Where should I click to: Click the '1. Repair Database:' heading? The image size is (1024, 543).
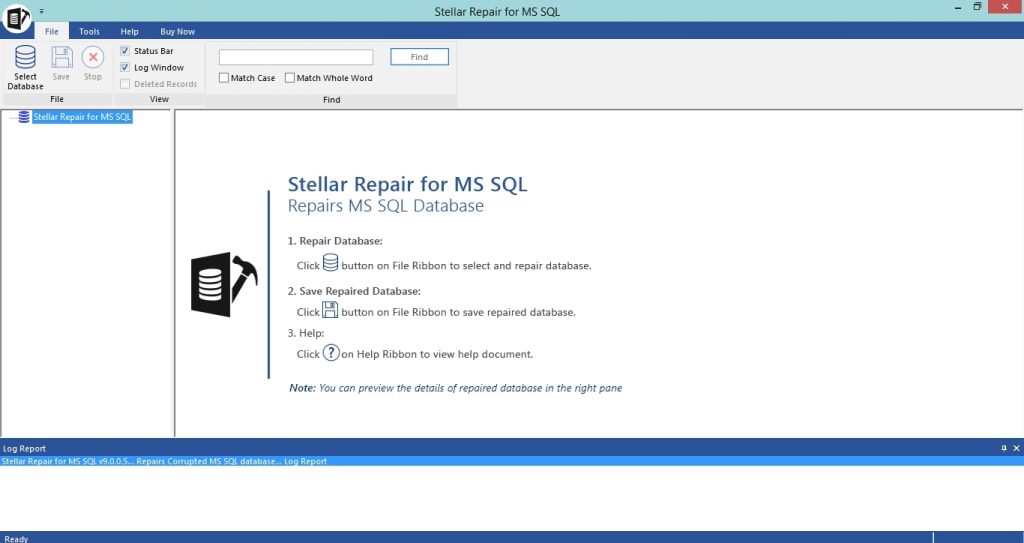pos(335,240)
